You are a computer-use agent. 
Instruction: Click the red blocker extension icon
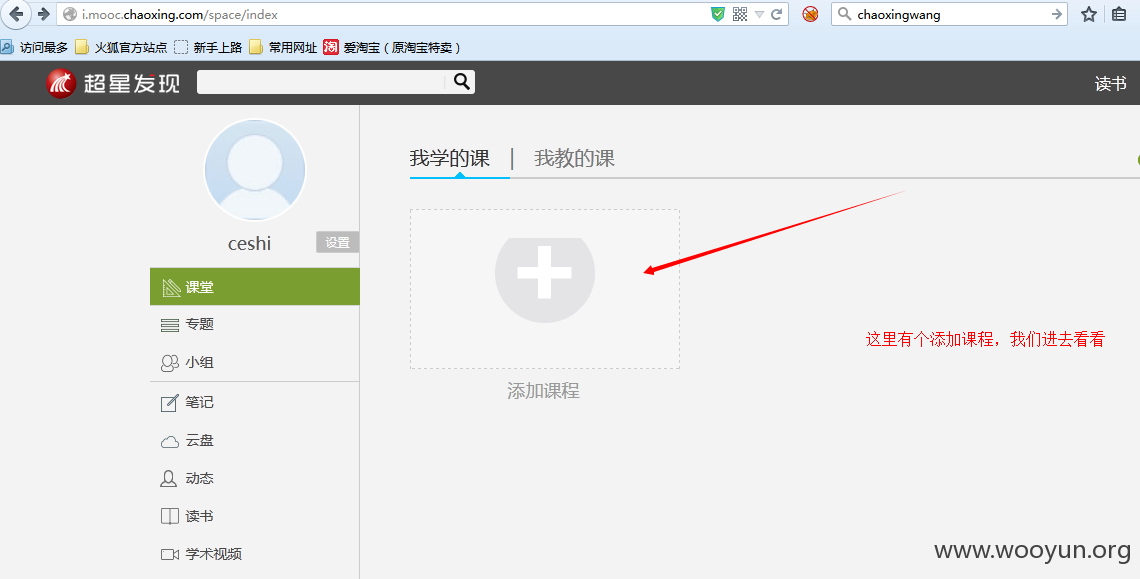coord(810,14)
